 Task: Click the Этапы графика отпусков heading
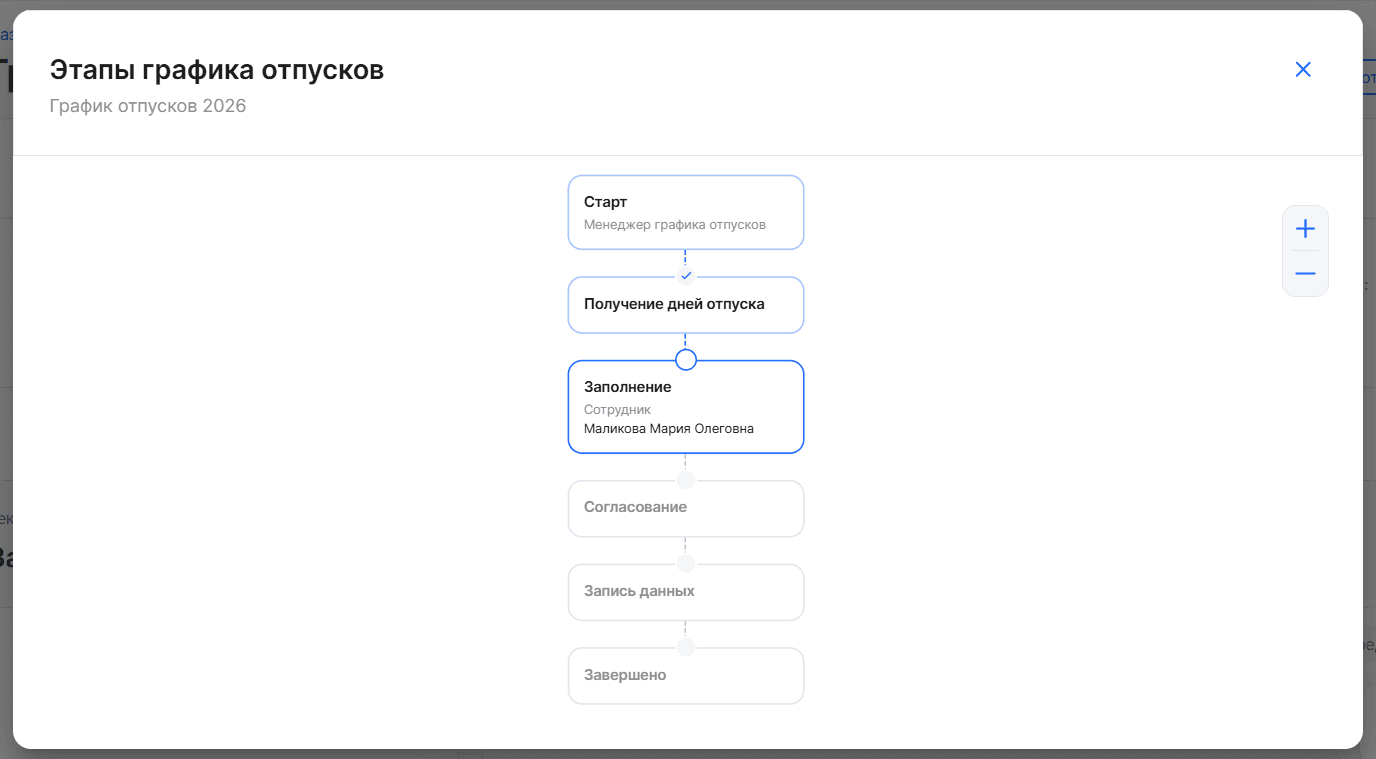coord(217,70)
